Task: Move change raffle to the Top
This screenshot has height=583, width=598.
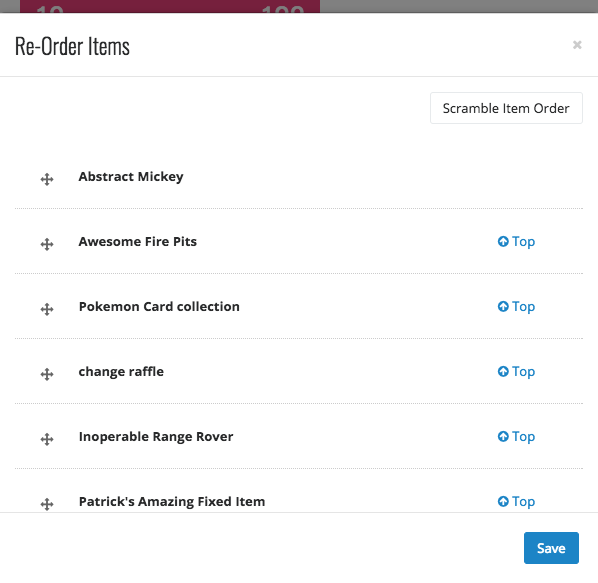Action: 516,372
